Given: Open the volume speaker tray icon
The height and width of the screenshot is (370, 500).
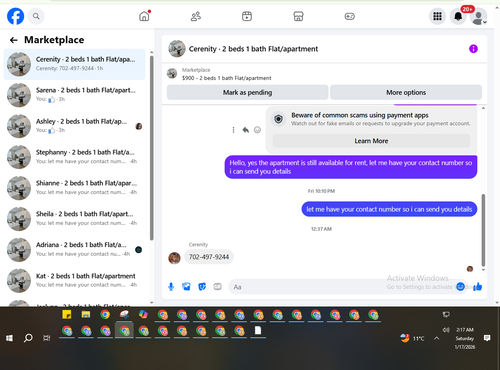Looking at the screenshot, I should [x=446, y=330].
